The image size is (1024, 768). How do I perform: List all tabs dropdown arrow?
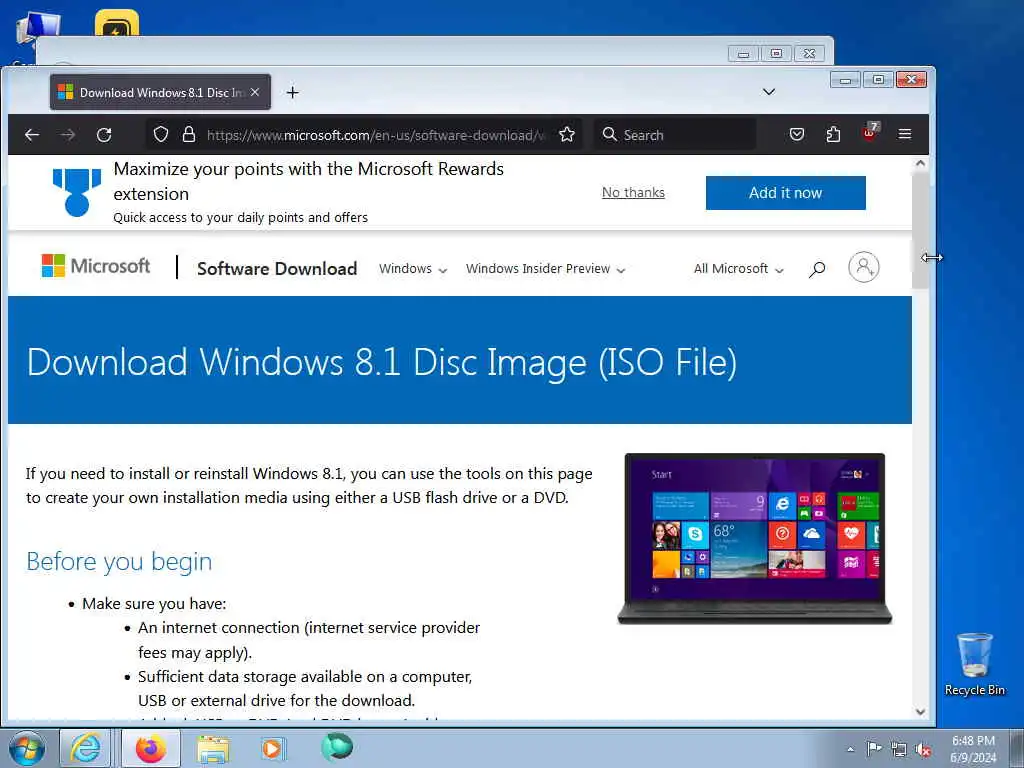tap(769, 92)
